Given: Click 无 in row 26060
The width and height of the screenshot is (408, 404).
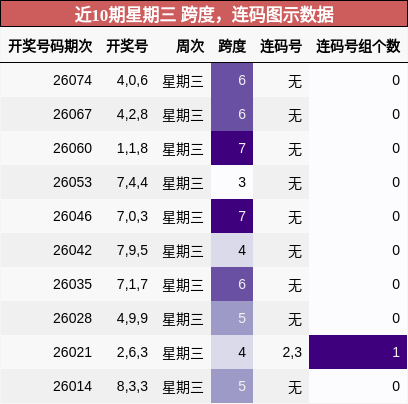Looking at the screenshot, I should coord(295,149).
